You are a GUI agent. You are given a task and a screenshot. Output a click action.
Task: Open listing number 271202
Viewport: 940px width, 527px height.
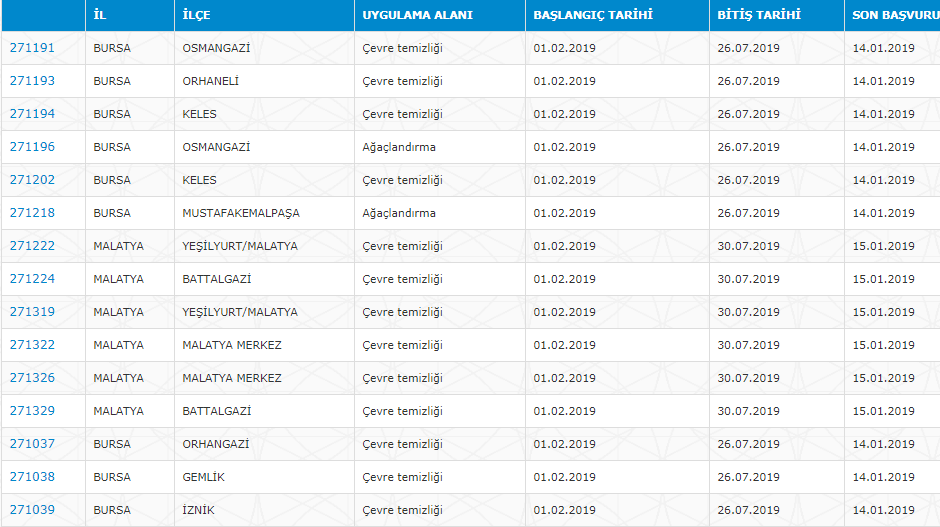tap(32, 180)
